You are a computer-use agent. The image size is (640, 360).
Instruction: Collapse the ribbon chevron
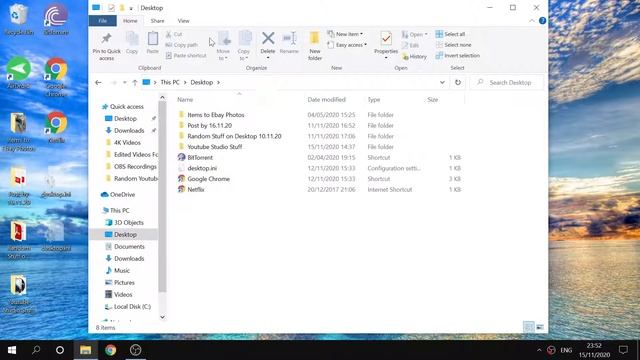click(531, 21)
